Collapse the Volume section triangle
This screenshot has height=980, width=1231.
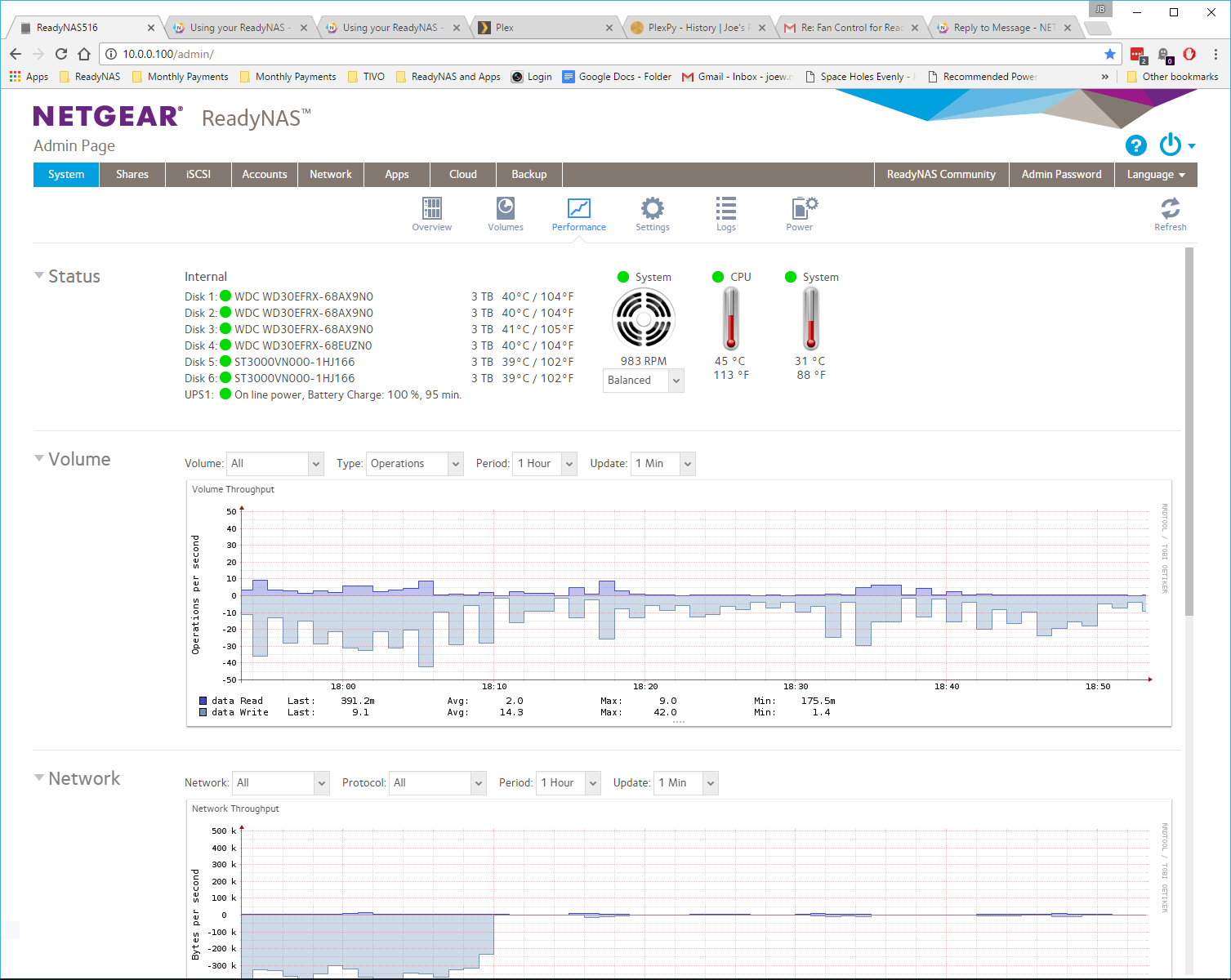[x=38, y=458]
